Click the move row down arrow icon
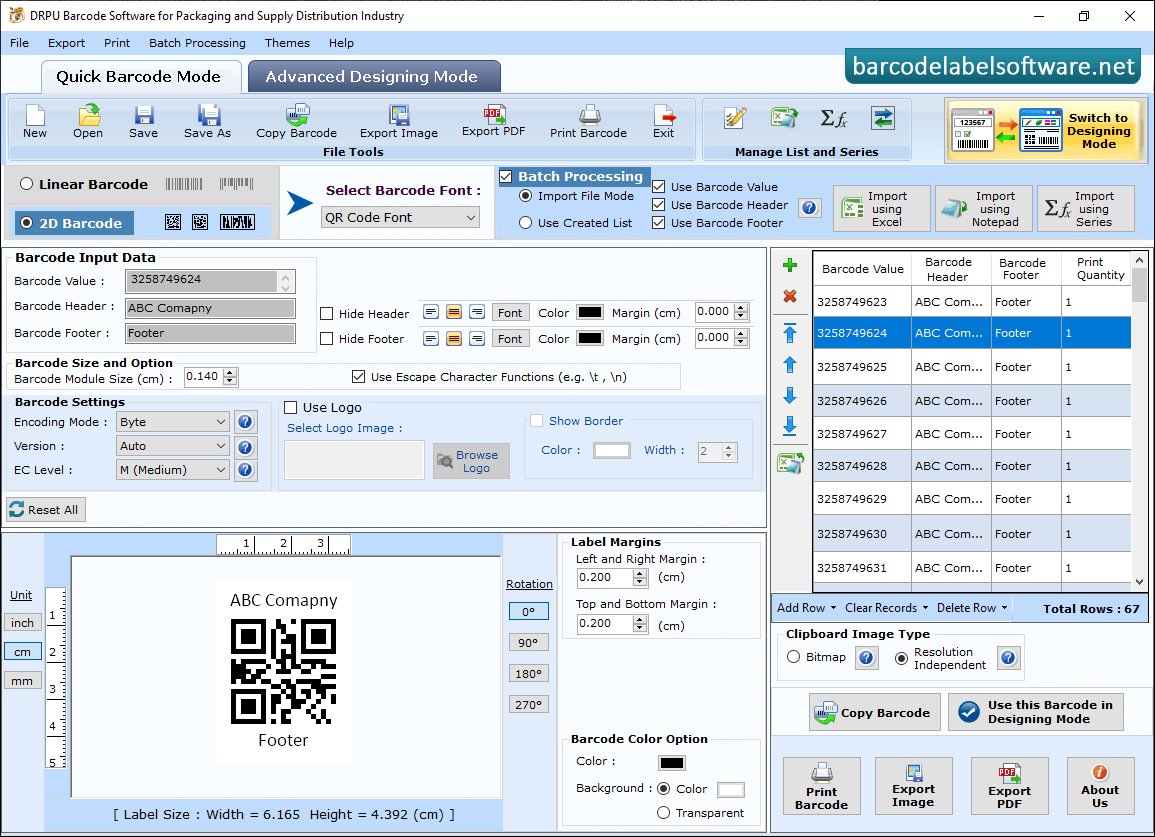 coord(790,396)
